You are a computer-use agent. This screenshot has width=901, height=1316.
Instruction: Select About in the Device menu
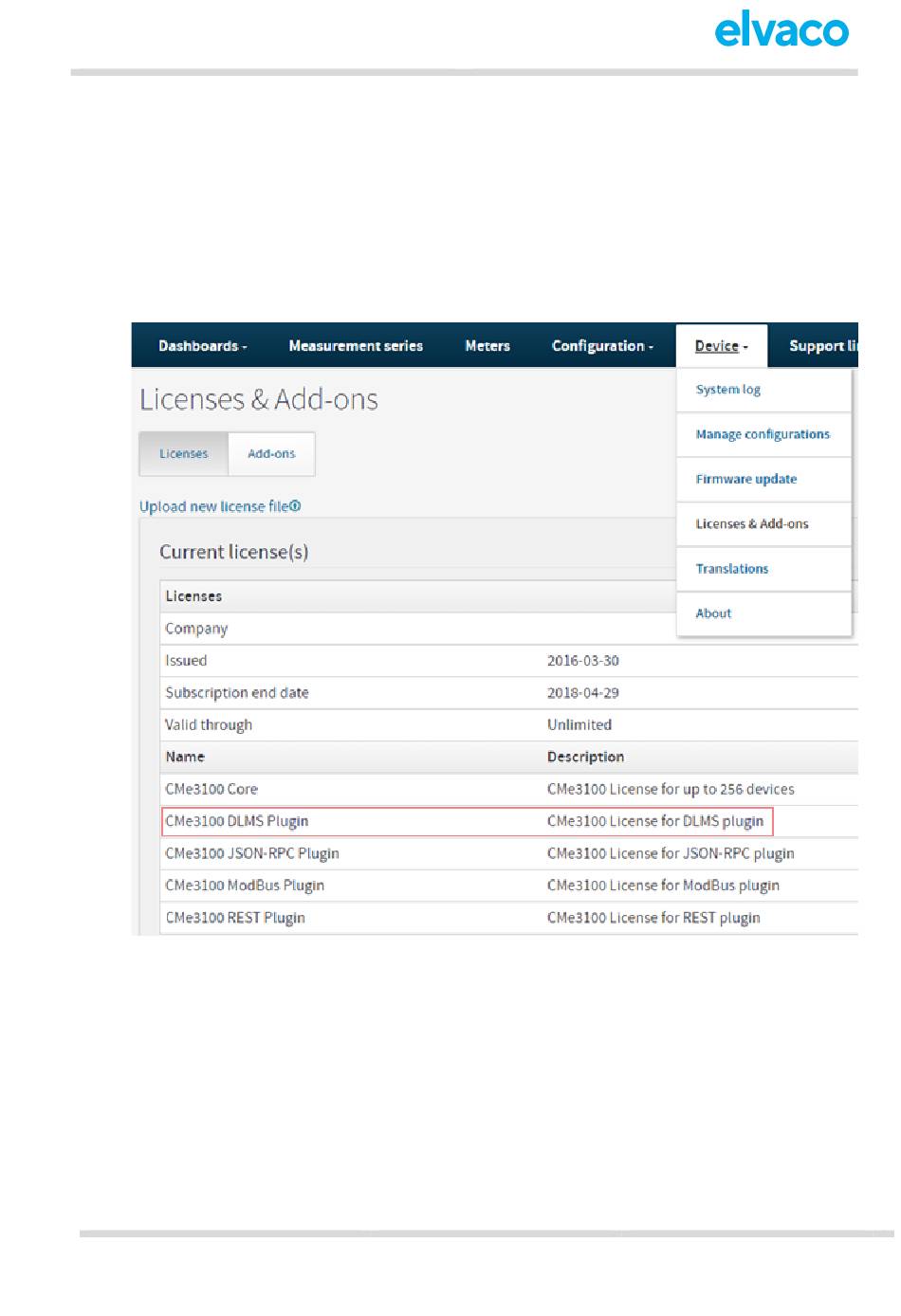[713, 613]
